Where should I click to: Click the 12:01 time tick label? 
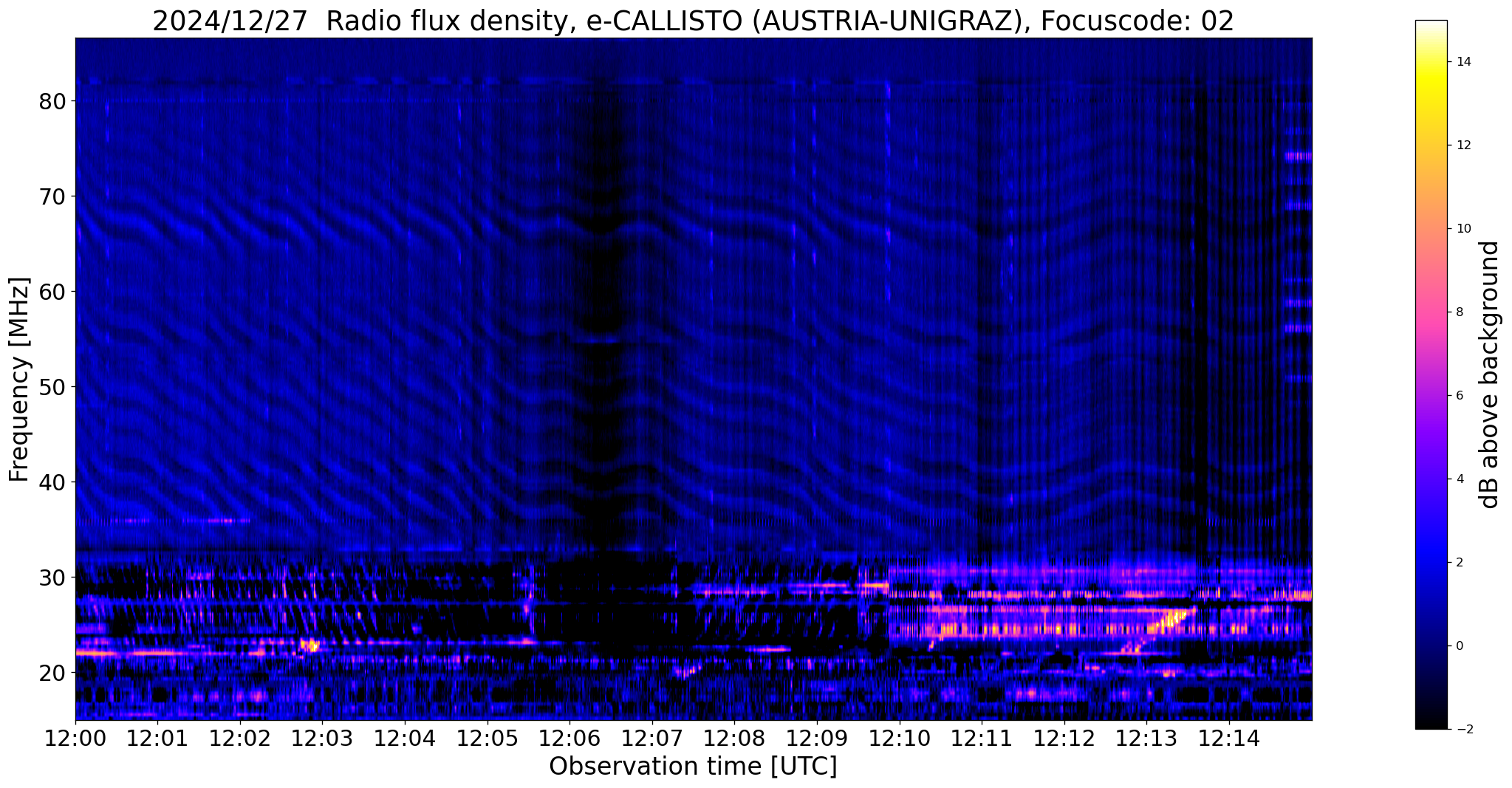tap(157, 738)
